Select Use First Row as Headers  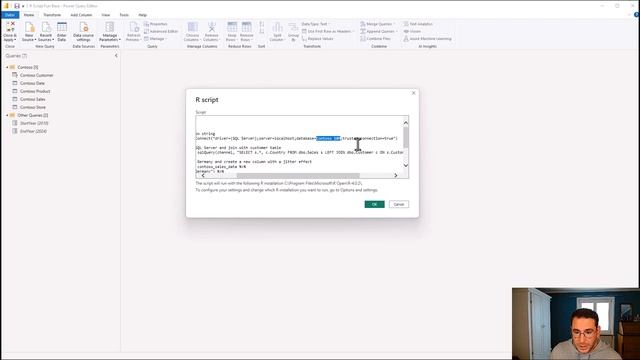(327, 31)
